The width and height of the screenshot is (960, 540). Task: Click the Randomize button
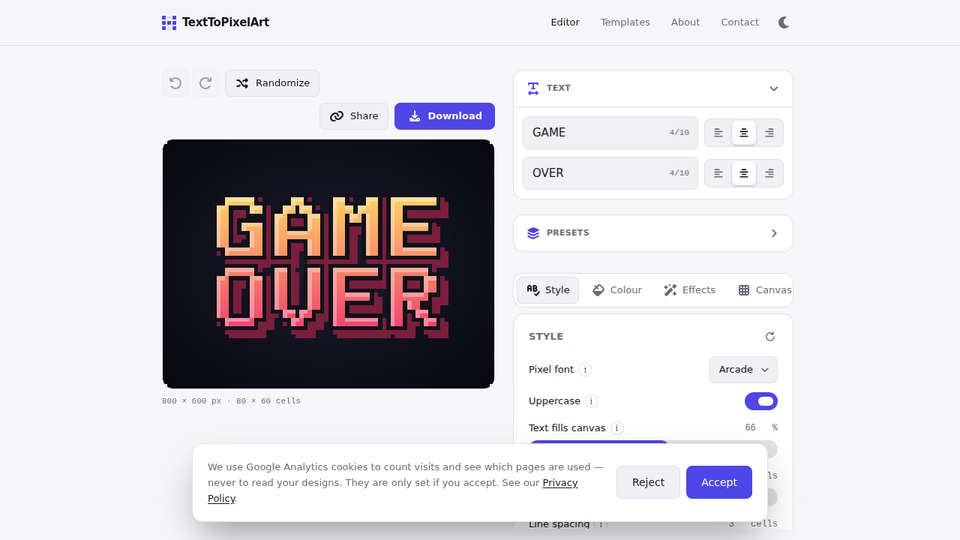[272, 83]
